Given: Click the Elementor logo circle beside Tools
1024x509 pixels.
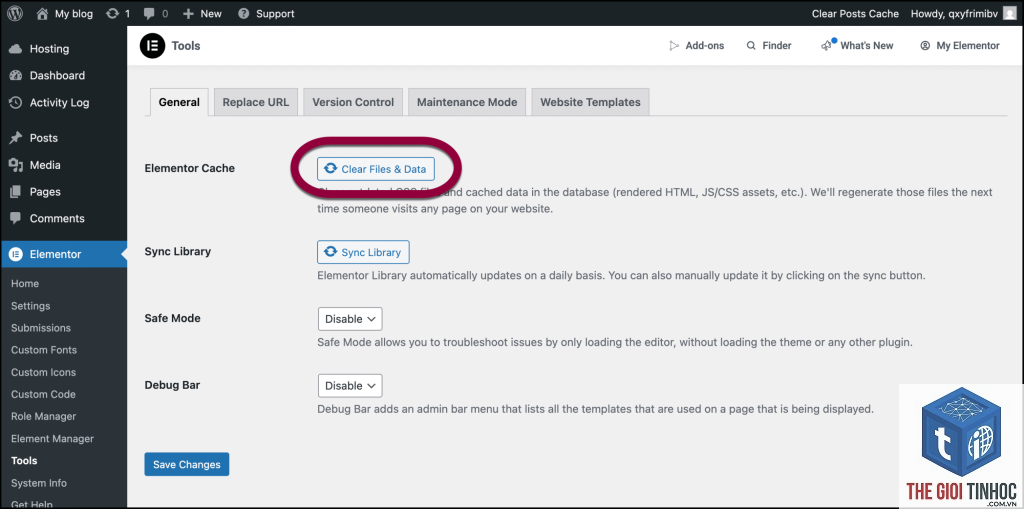Looking at the screenshot, I should (152, 46).
